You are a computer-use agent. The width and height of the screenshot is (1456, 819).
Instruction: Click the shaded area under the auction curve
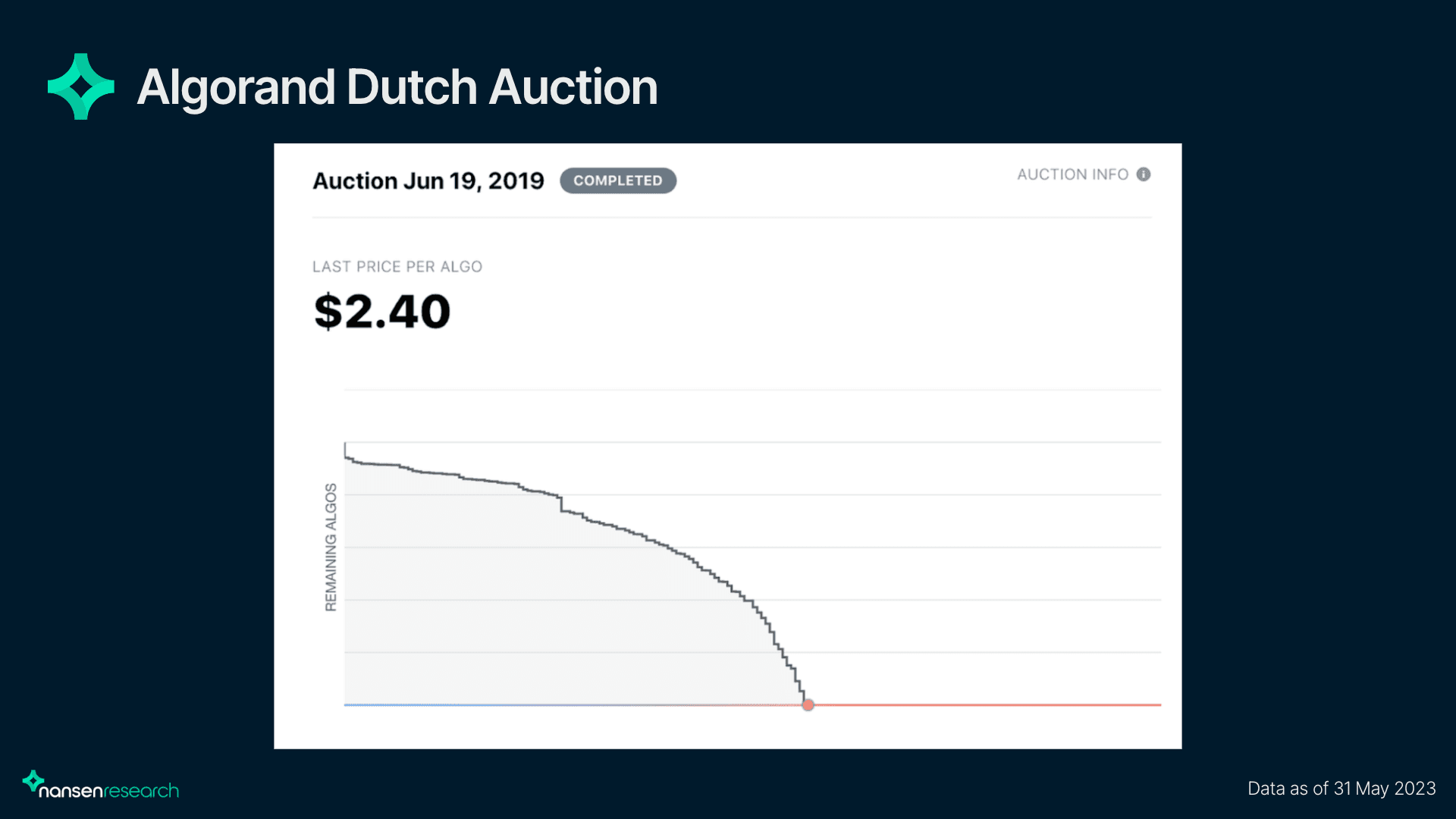click(531, 607)
